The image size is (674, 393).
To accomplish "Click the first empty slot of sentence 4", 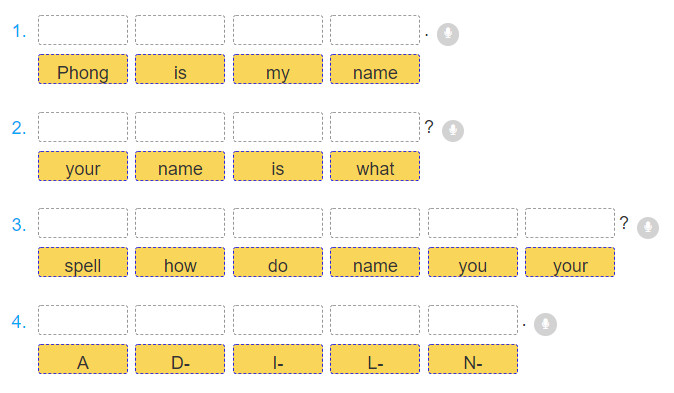I will [x=83, y=320].
